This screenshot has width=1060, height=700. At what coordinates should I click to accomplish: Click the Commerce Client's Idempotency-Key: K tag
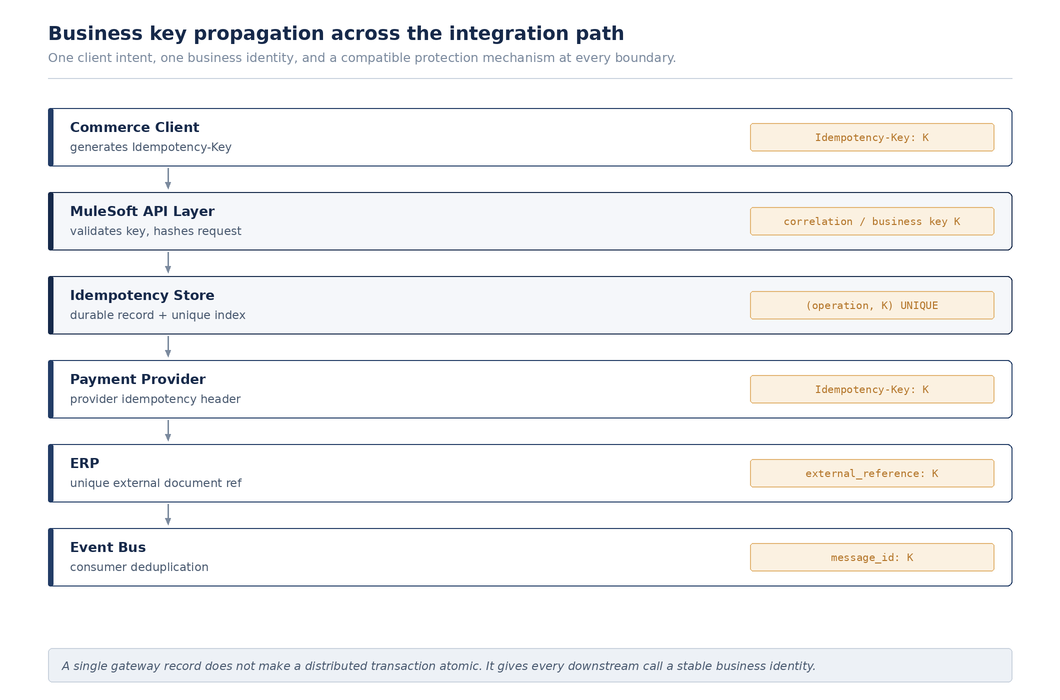[x=872, y=137]
